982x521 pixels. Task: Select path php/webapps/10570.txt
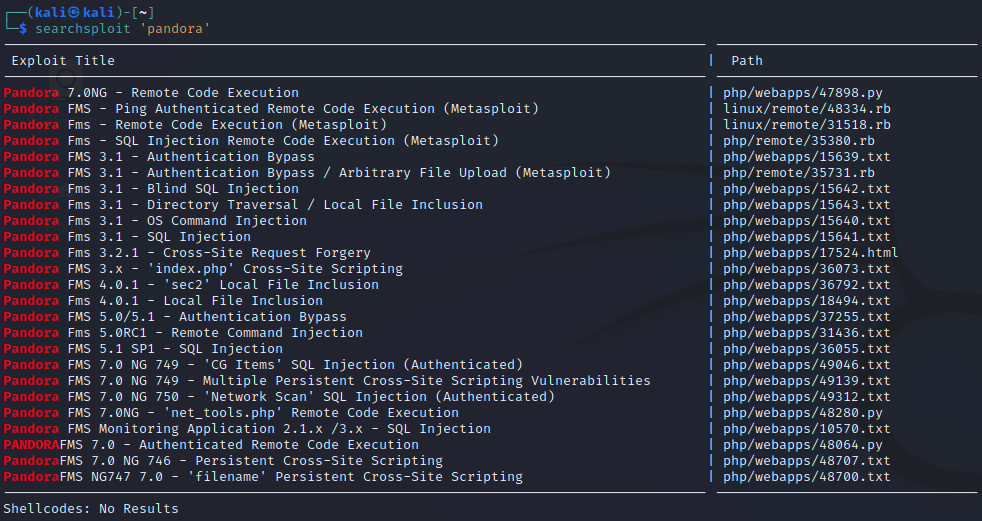click(807, 429)
